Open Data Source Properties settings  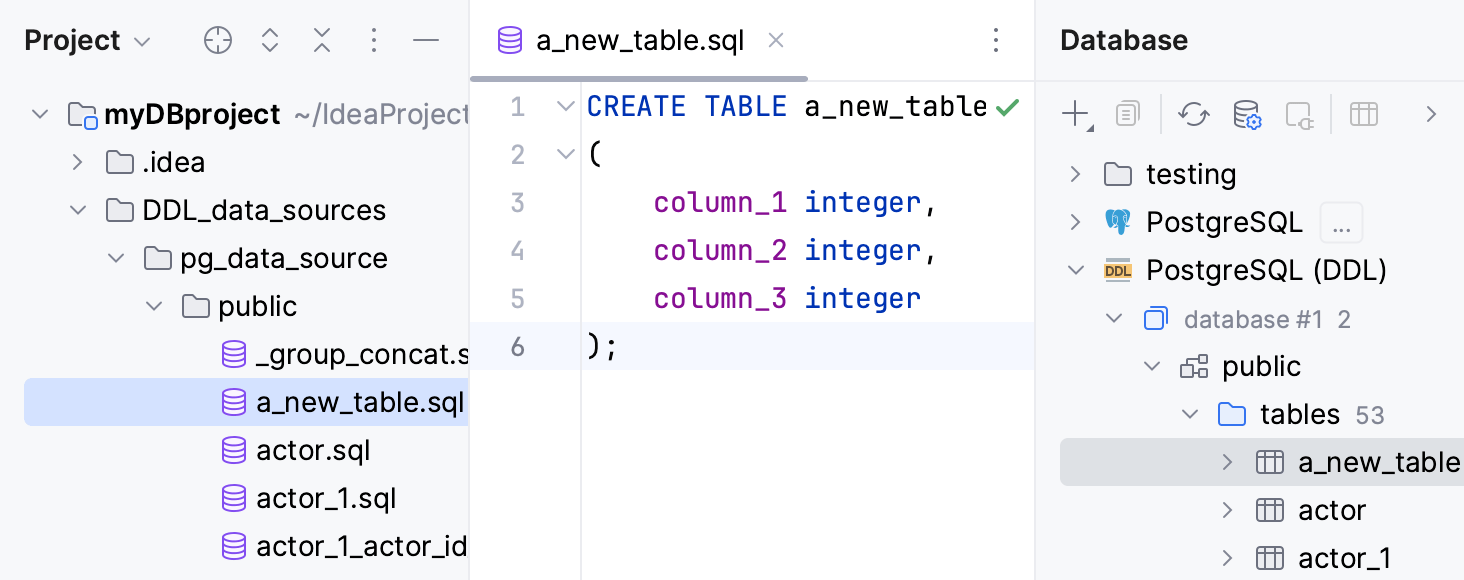click(1247, 115)
